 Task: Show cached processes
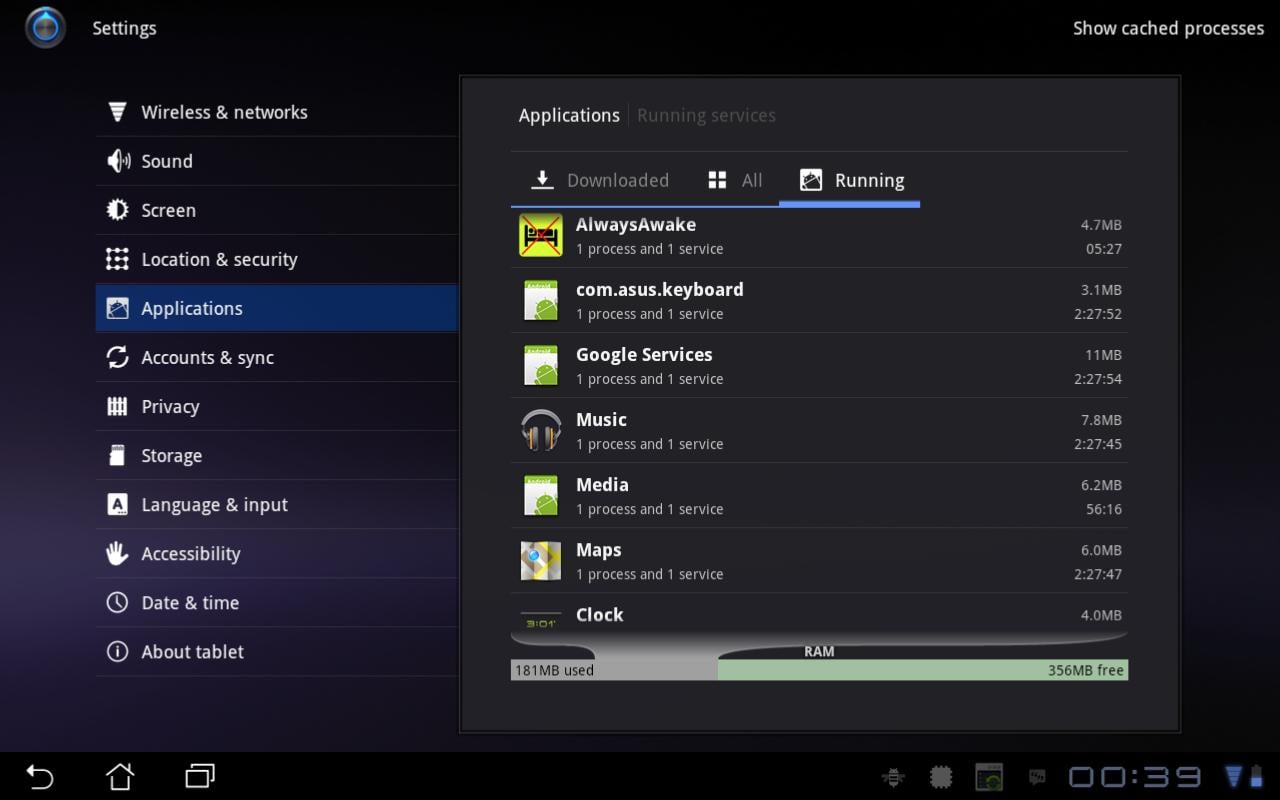tap(1168, 28)
